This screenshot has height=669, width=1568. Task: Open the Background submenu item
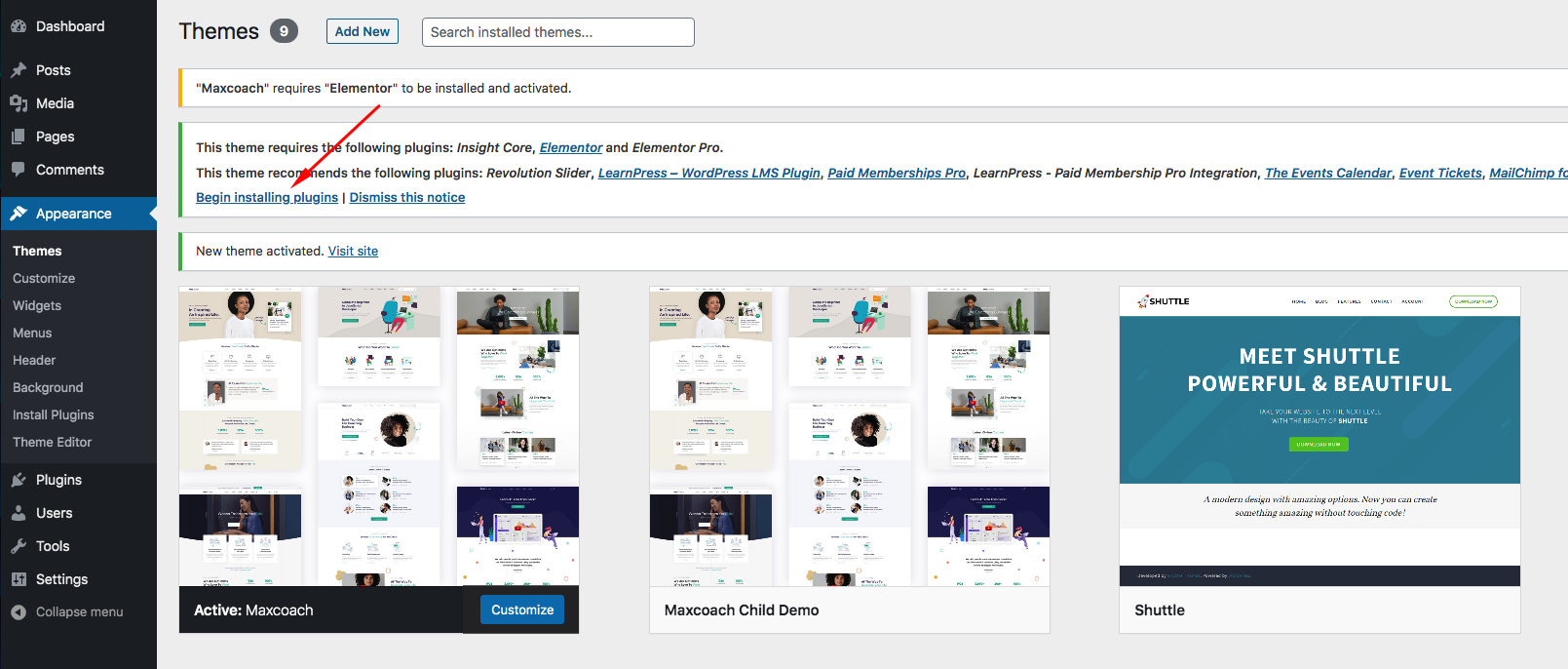coord(48,387)
